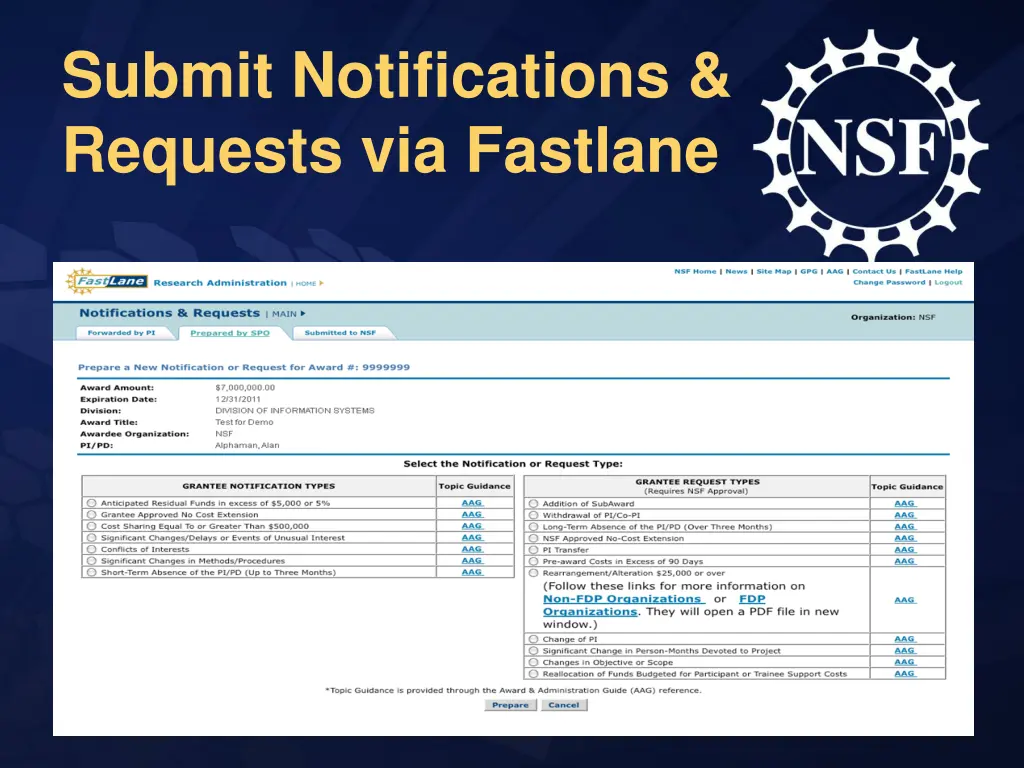This screenshot has height=768, width=1024.
Task: Open AAG guidance for Cost Sharing row
Action: point(472,526)
